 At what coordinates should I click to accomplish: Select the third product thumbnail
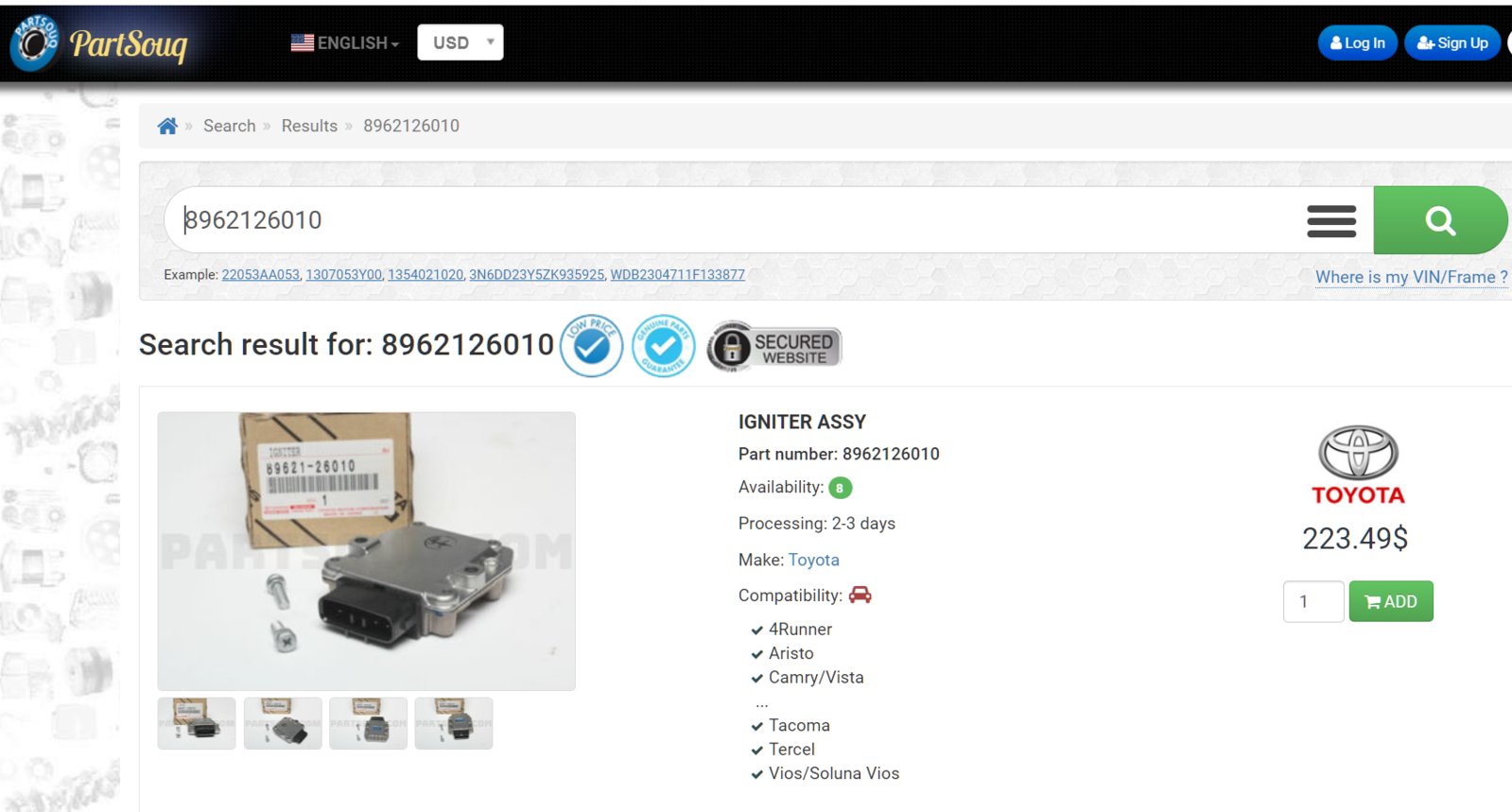pos(368,724)
